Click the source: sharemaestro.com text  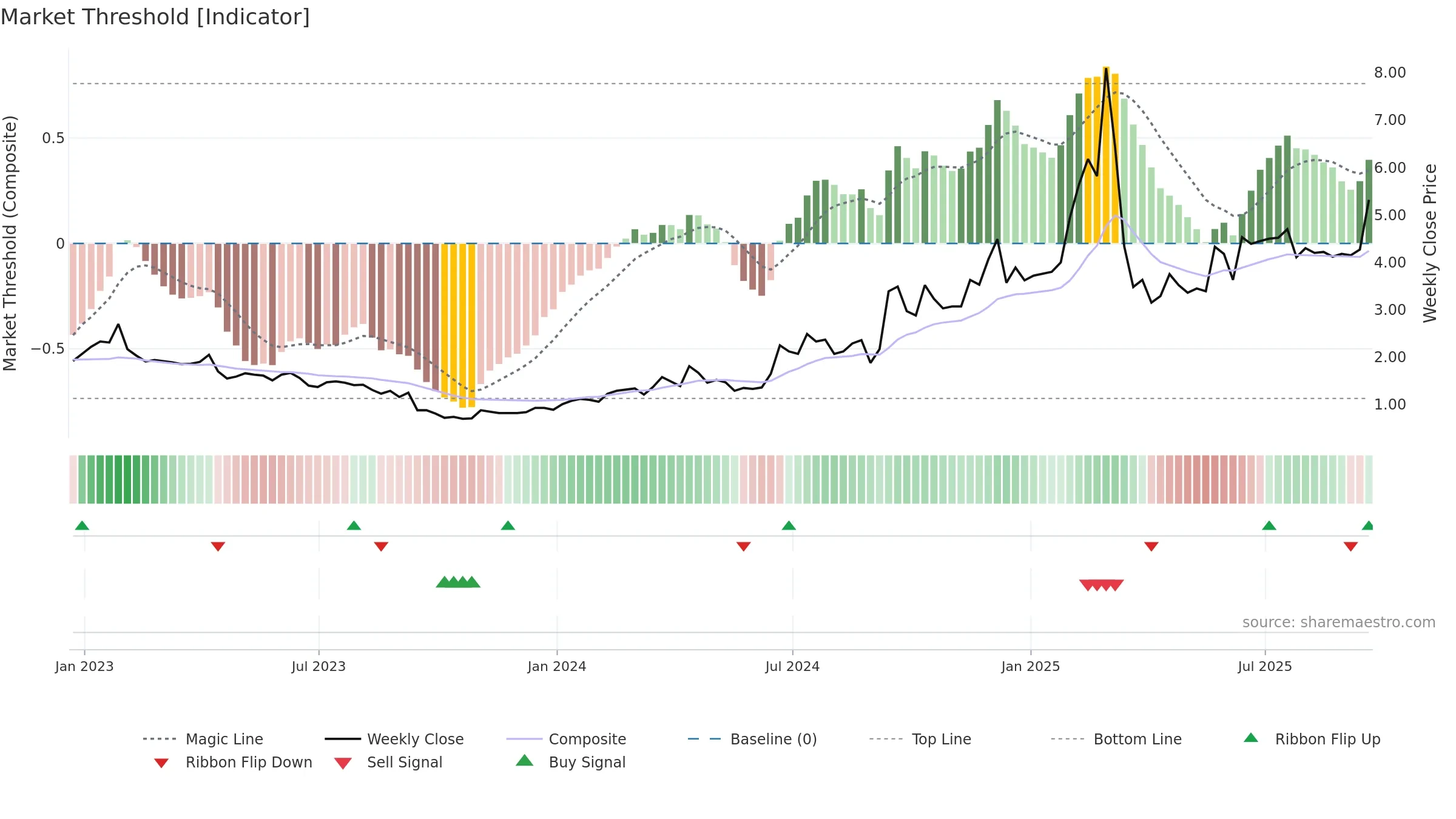(x=1338, y=622)
